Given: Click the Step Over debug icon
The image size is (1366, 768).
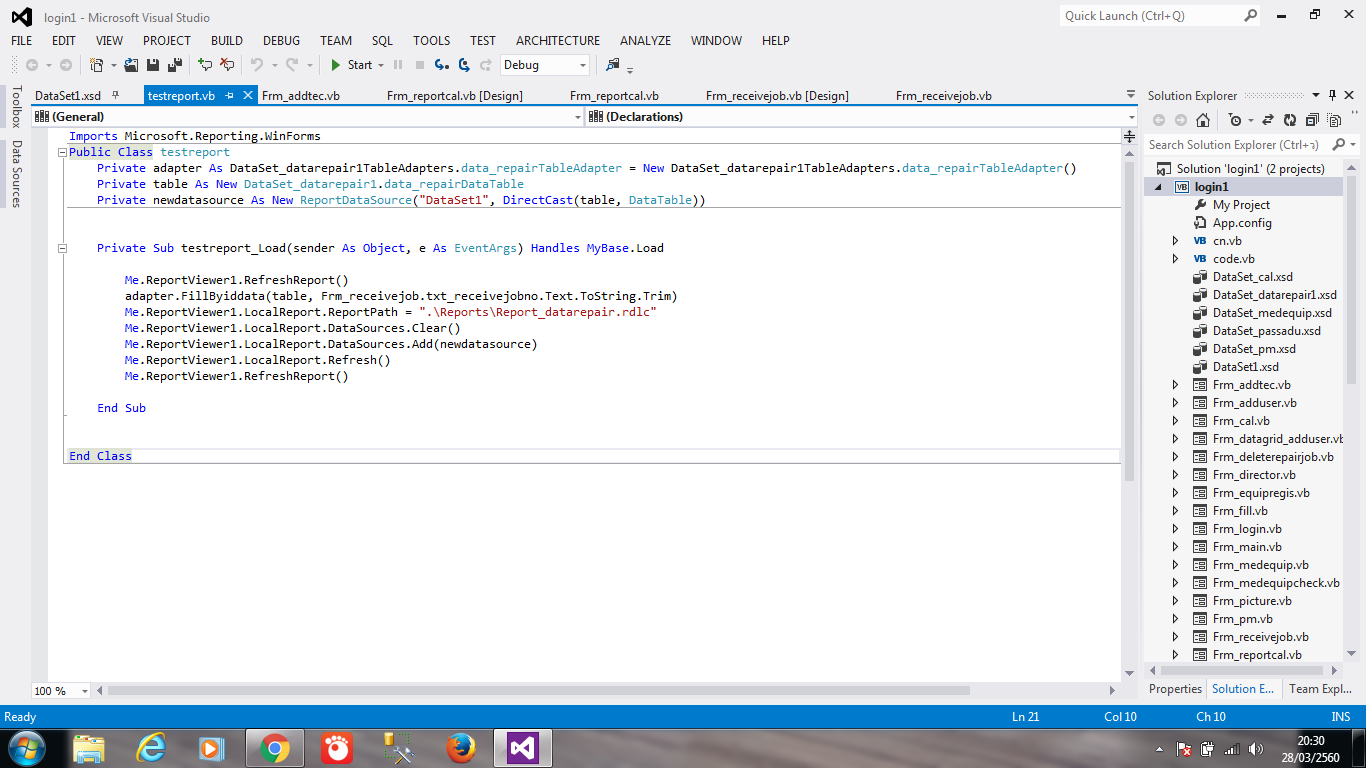Looking at the screenshot, I should [464, 65].
